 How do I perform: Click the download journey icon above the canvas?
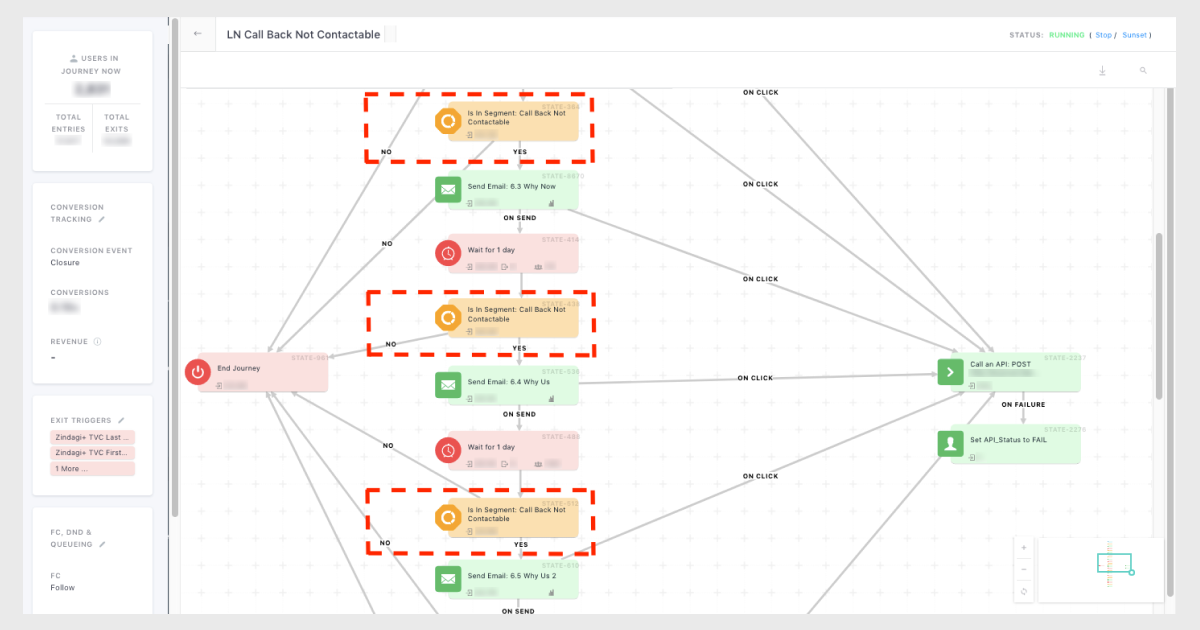(x=1102, y=70)
